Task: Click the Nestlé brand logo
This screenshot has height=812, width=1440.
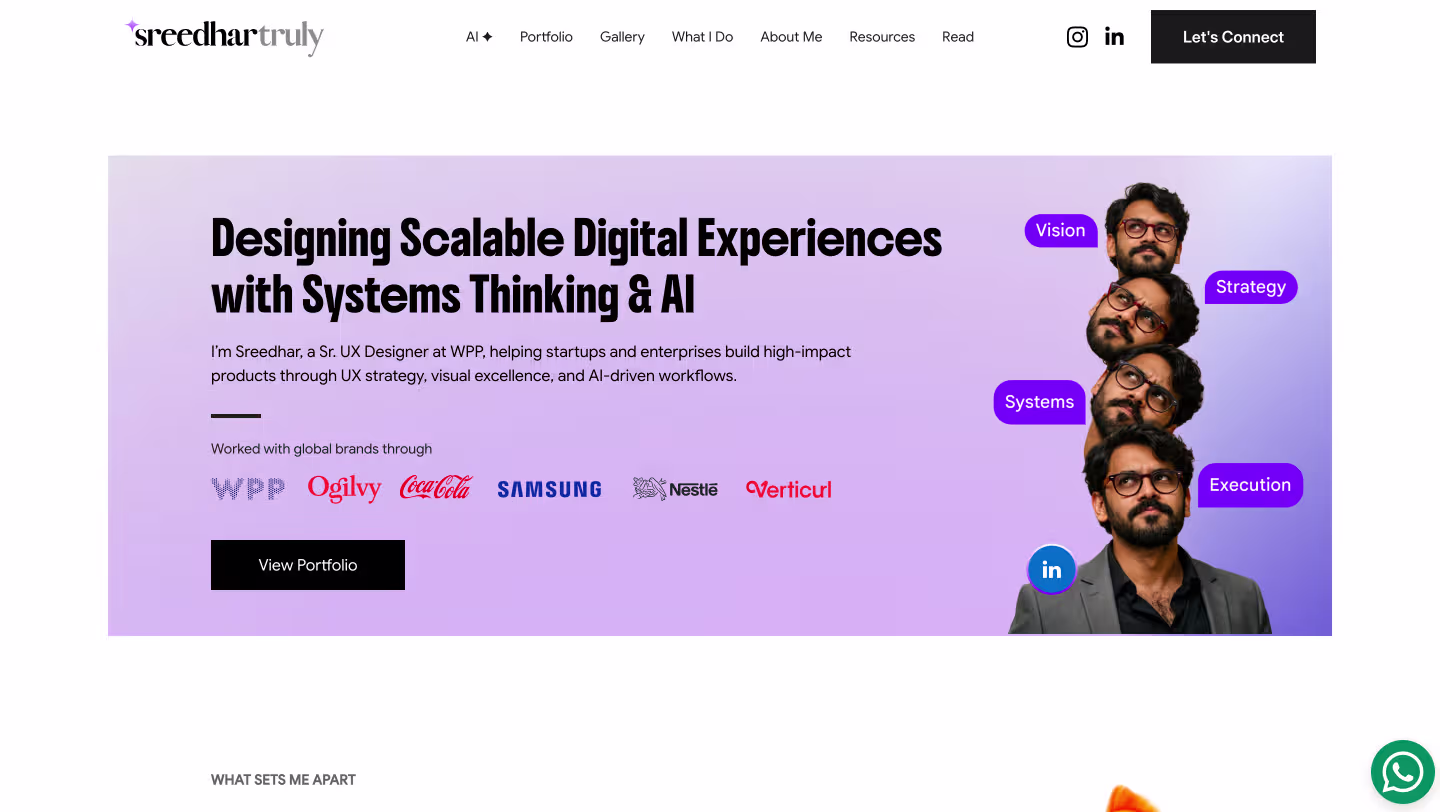Action: pyautogui.click(x=675, y=489)
